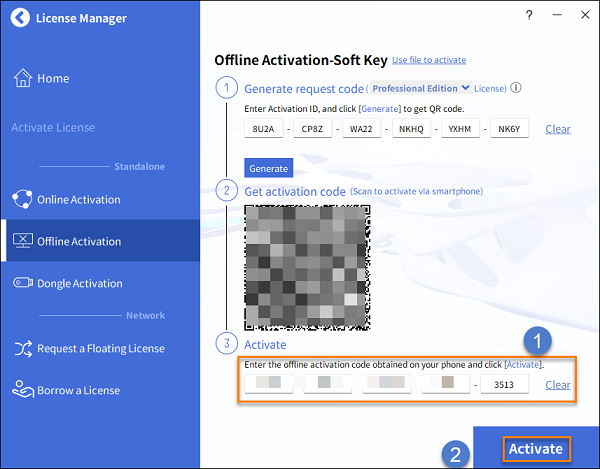Click the Generate button
The image size is (600, 469).
269,168
